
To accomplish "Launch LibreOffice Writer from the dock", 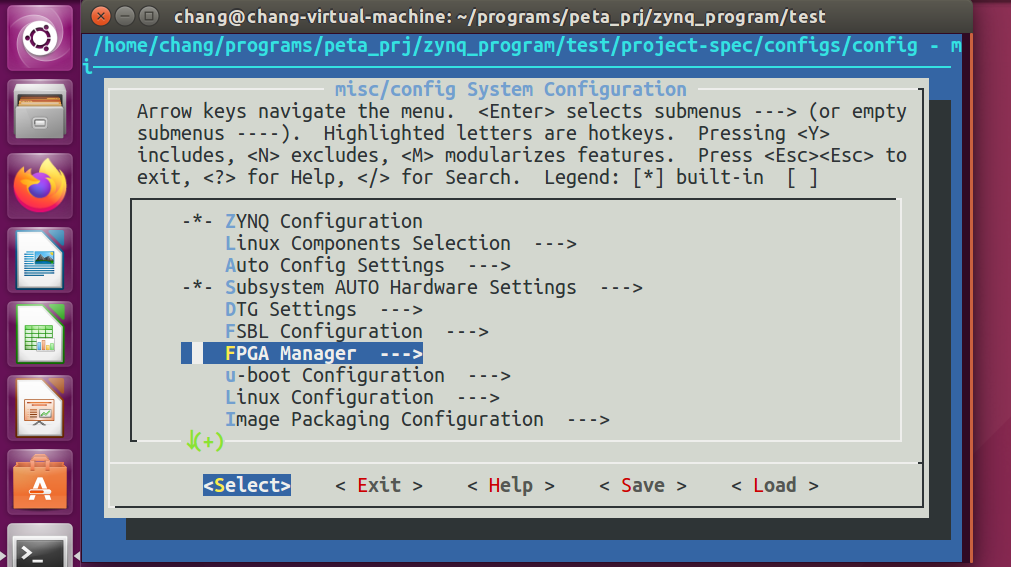I will coord(40,261).
